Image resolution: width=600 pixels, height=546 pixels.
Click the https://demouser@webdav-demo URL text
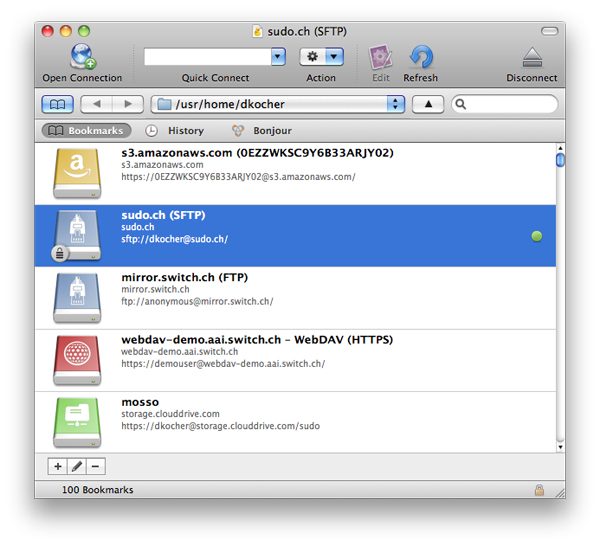[x=223, y=364]
